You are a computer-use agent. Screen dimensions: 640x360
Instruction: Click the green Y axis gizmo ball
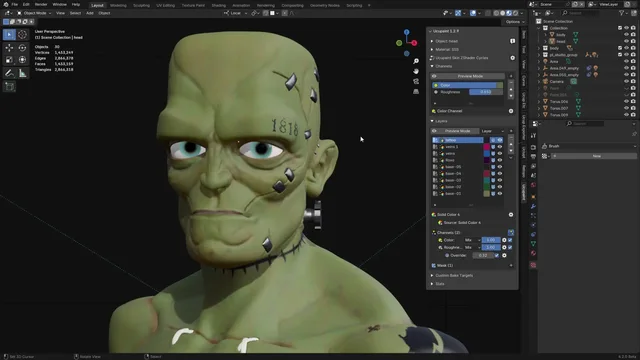click(399, 43)
